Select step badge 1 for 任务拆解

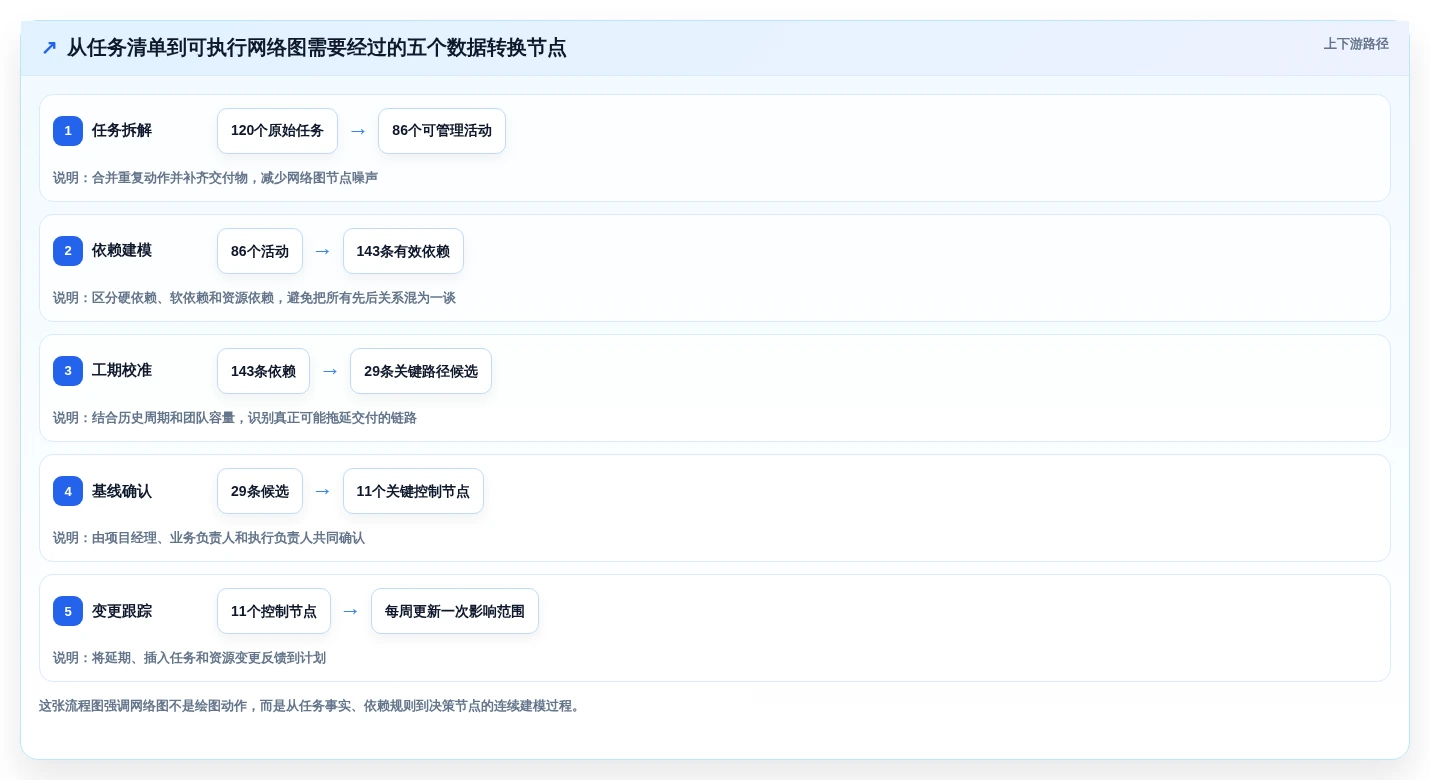(68, 131)
